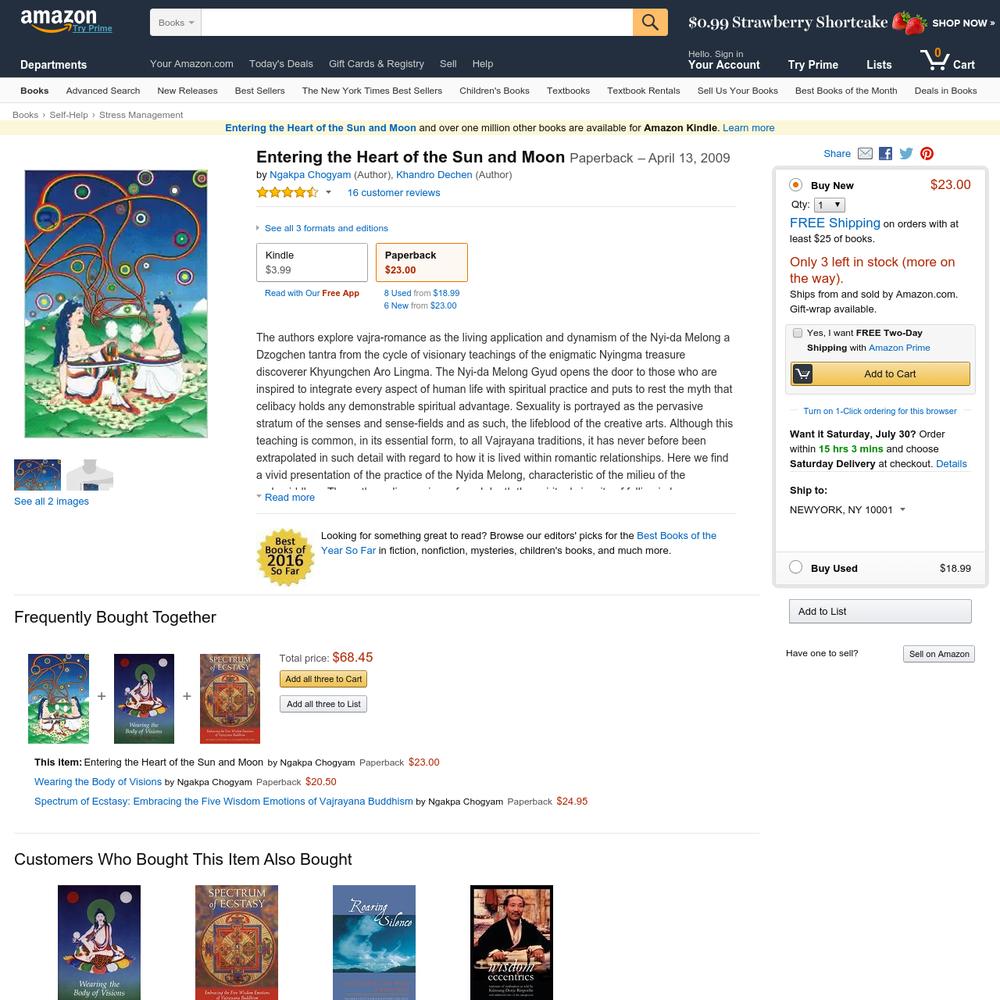Screen dimensions: 1000x1000
Task: Pin this book on Pinterest
Action: pyautogui.click(x=927, y=154)
